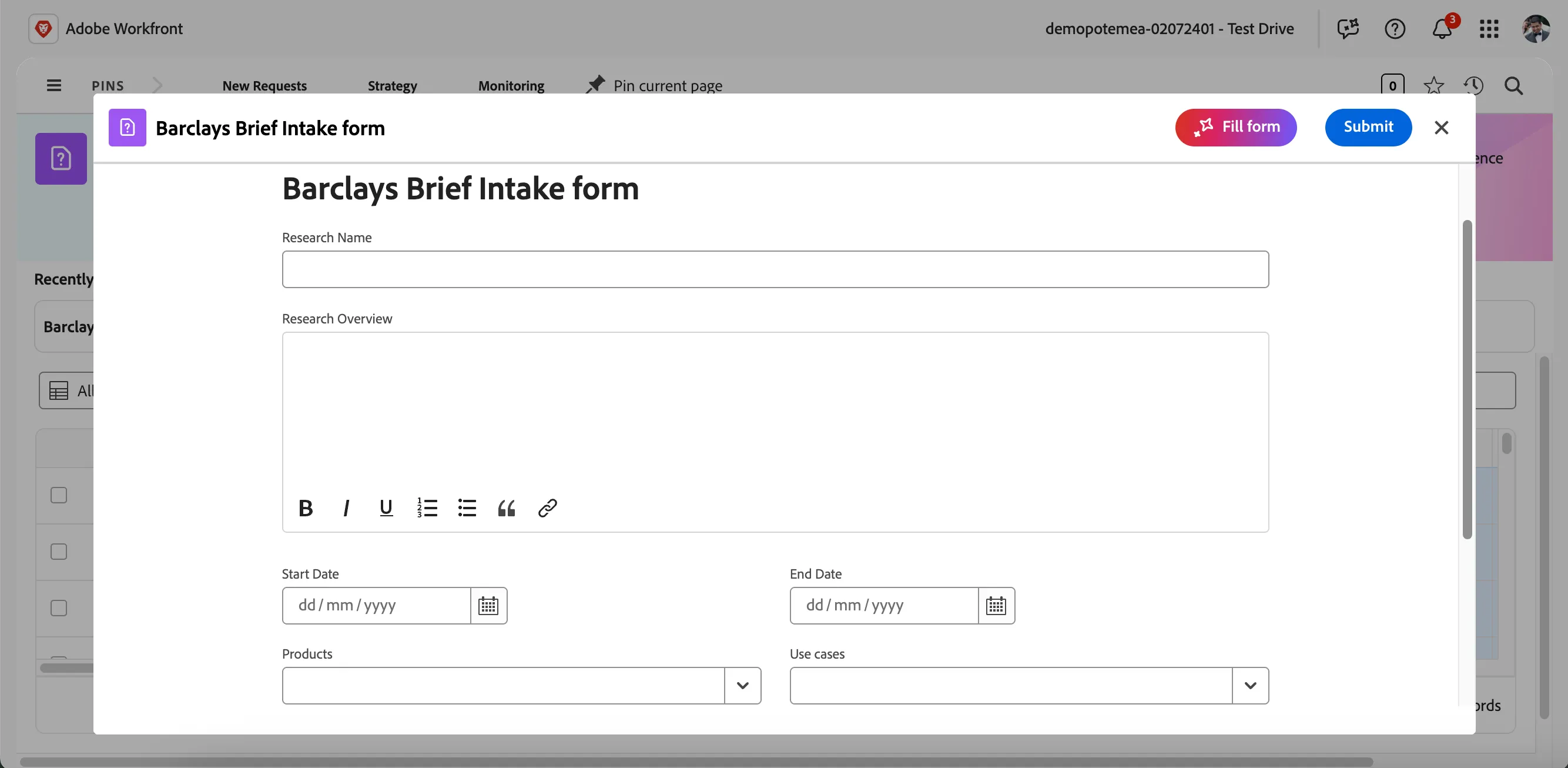This screenshot has width=1568, height=768.
Task: Tick the third row checkbox
Action: coord(58,608)
